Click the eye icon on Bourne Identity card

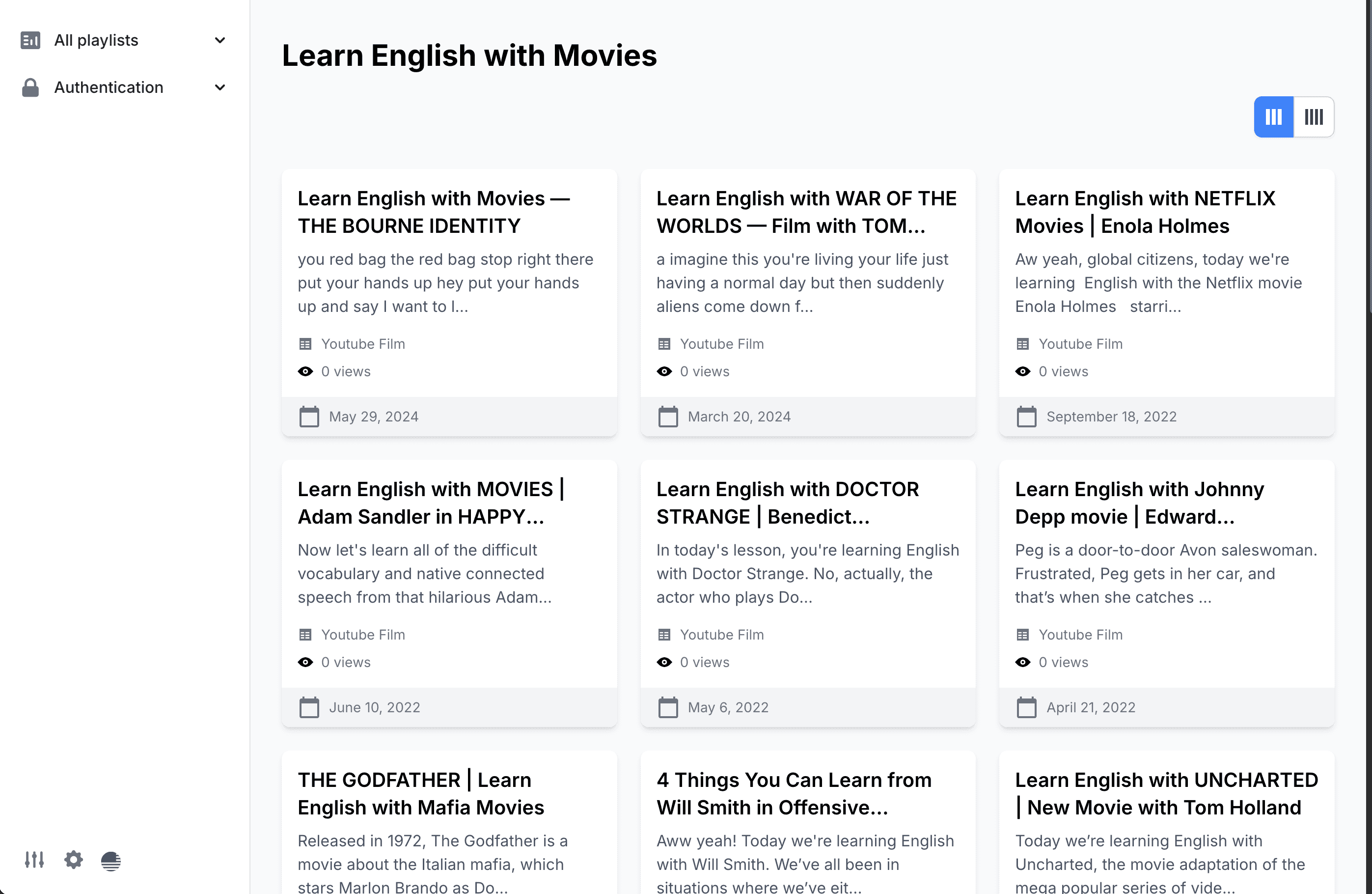pos(306,371)
